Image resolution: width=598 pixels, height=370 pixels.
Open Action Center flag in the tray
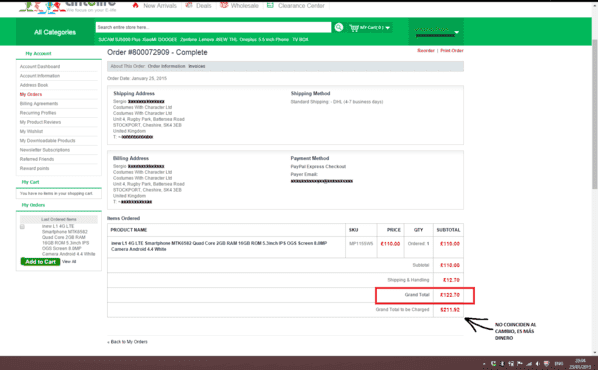(520, 364)
